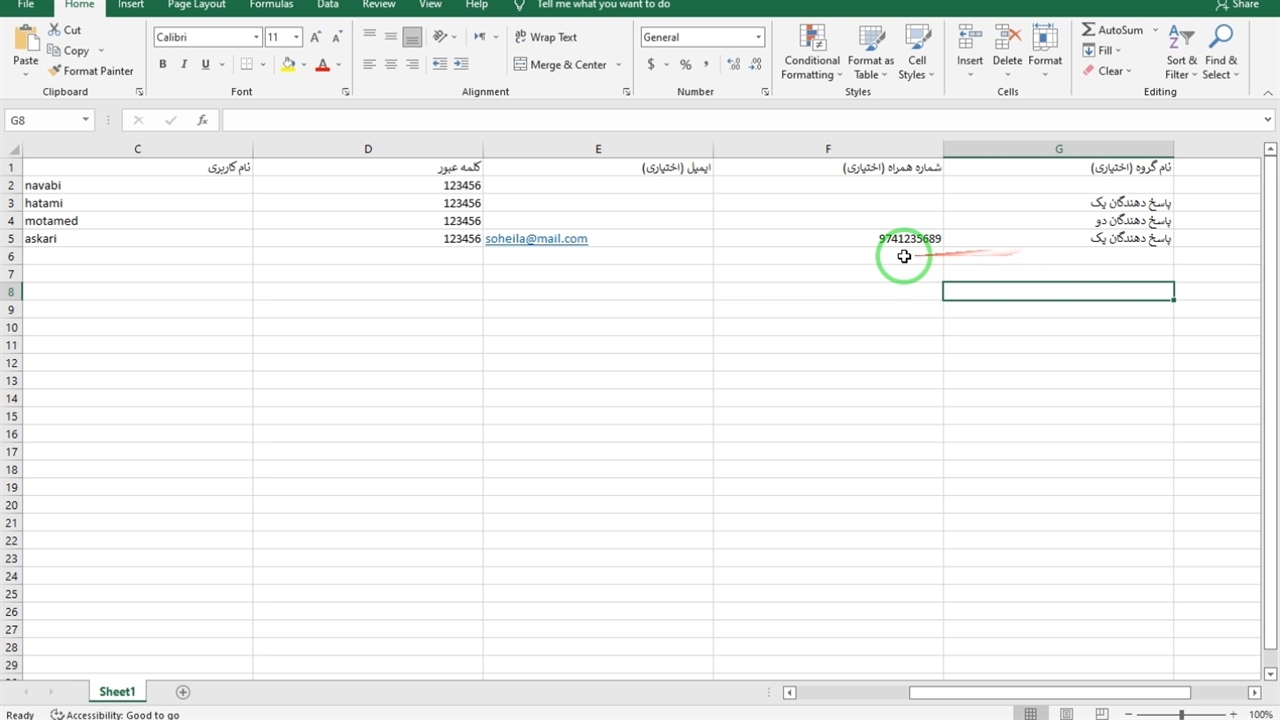
Task: Switch to the Formulas tab
Action: [x=271, y=5]
